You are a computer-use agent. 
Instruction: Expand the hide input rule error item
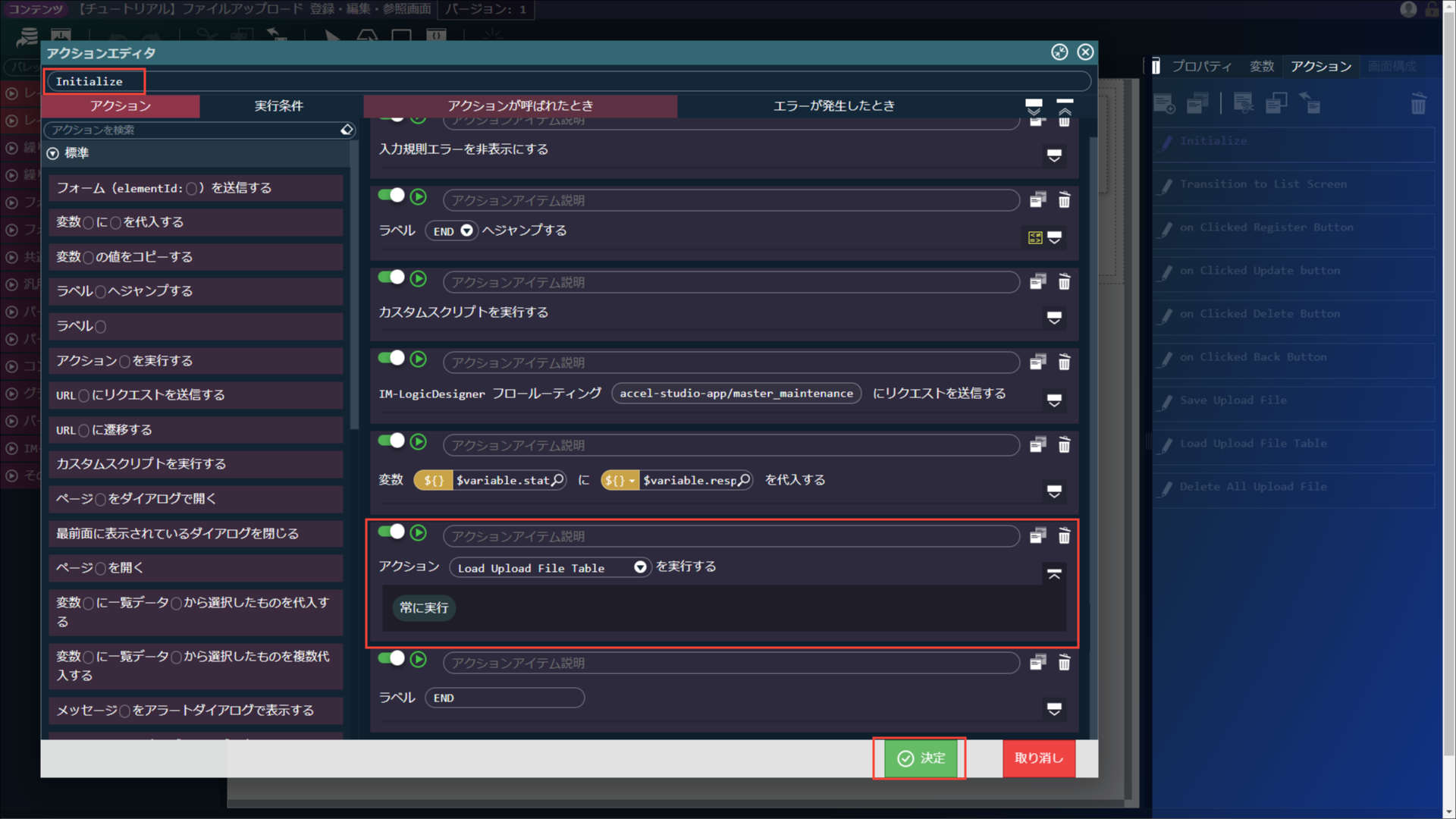[x=1054, y=155]
